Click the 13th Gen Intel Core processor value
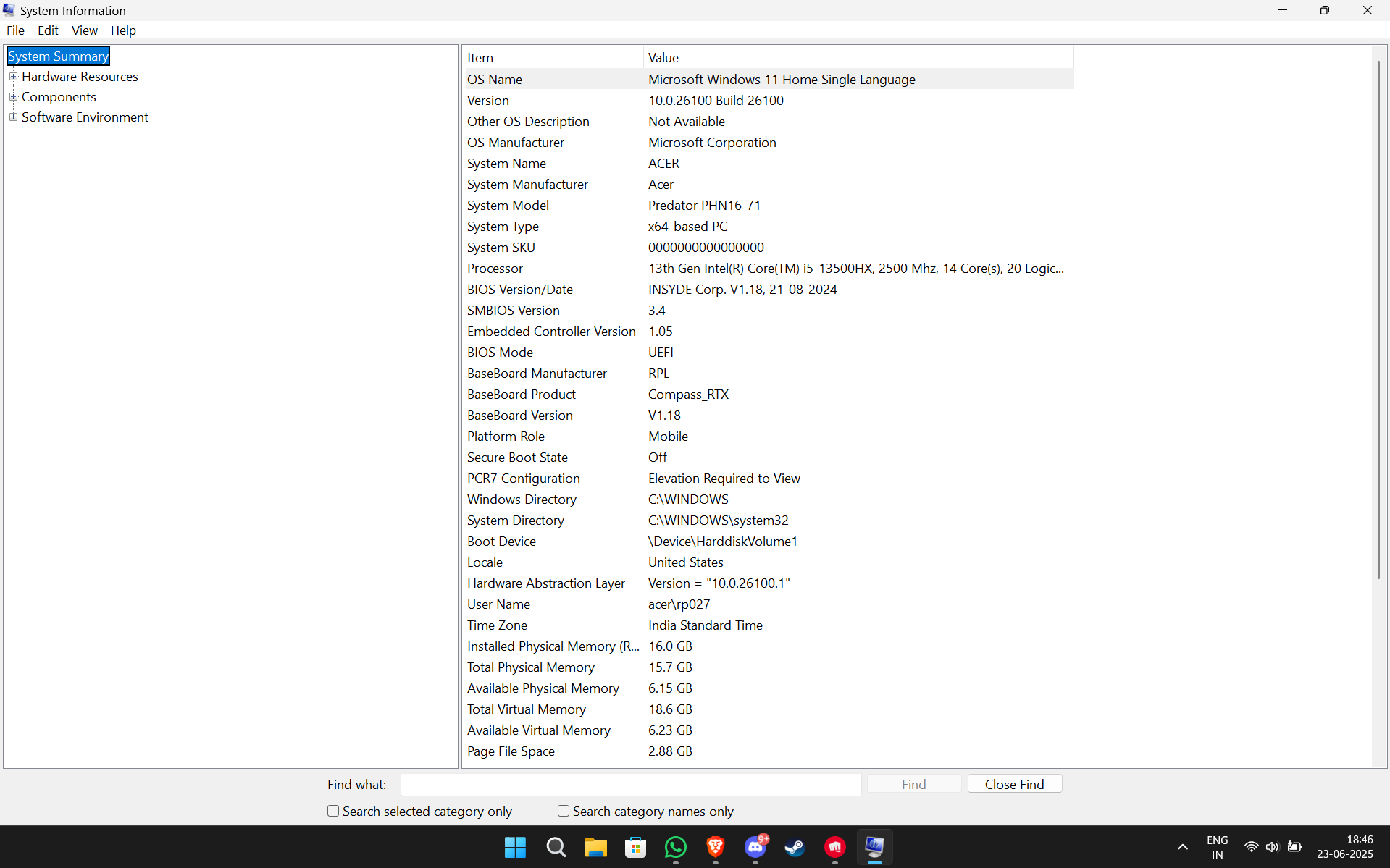Screen dimensions: 1390x868 [x=856, y=268]
